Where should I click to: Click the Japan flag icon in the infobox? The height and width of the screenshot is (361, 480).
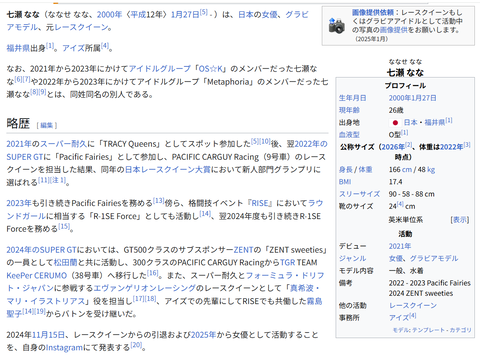tap(395, 123)
